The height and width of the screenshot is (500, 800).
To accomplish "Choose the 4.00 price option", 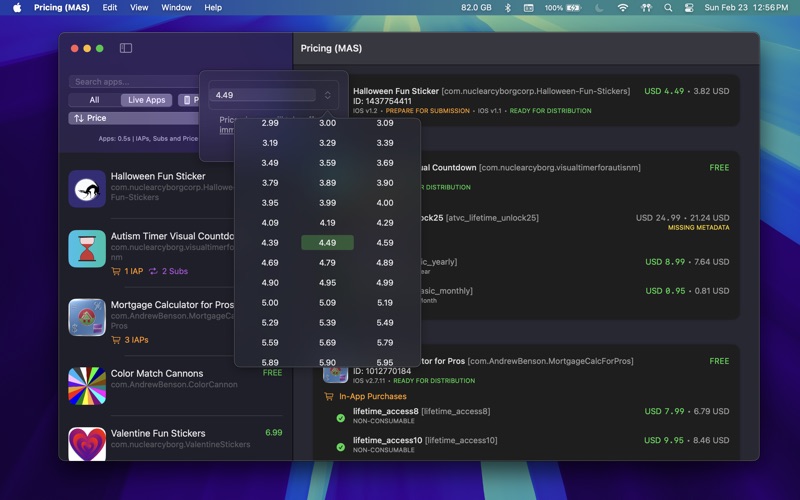I will (x=385, y=203).
